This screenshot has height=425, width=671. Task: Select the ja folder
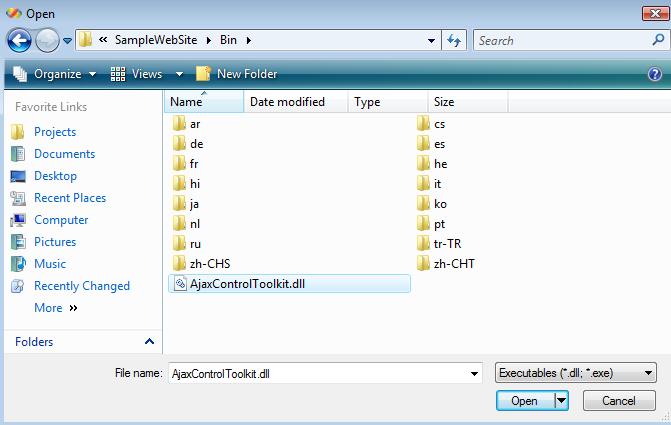point(186,204)
